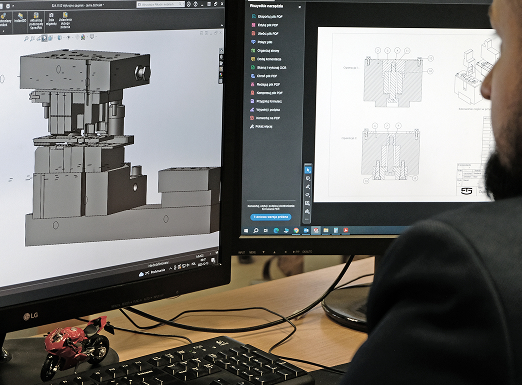Click the blue 7-day trial button
Viewport: 522px width, 385px height.
(x=271, y=217)
